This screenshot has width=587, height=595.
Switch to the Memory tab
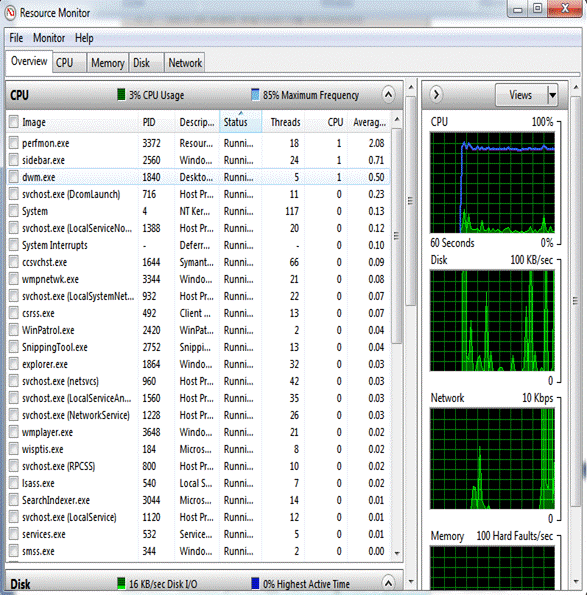pyautogui.click(x=108, y=63)
